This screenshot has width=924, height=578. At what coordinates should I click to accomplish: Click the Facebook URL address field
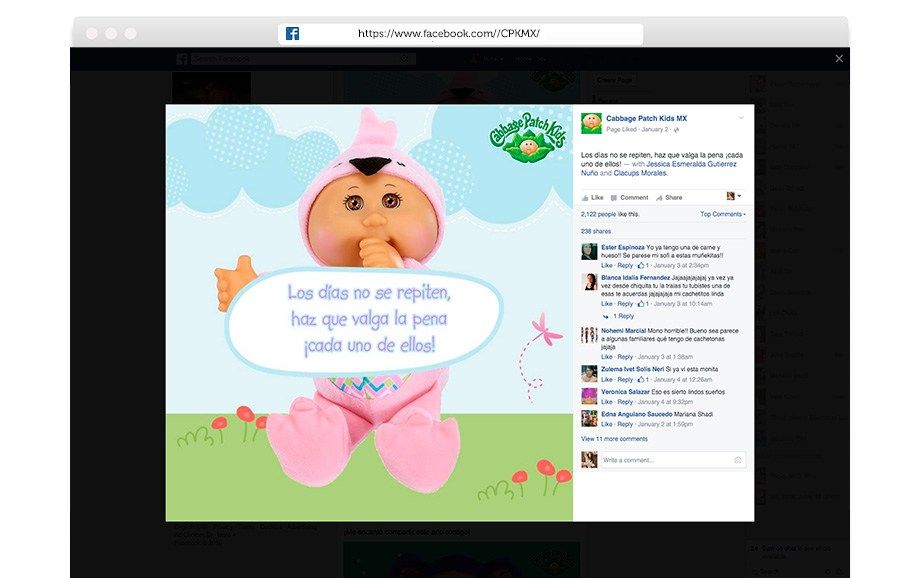pyautogui.click(x=460, y=34)
